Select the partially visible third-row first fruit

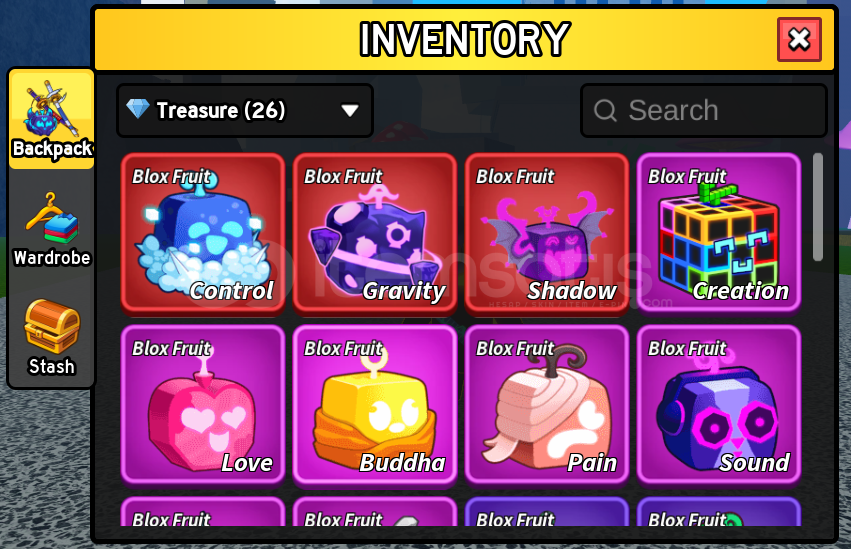coord(203,512)
